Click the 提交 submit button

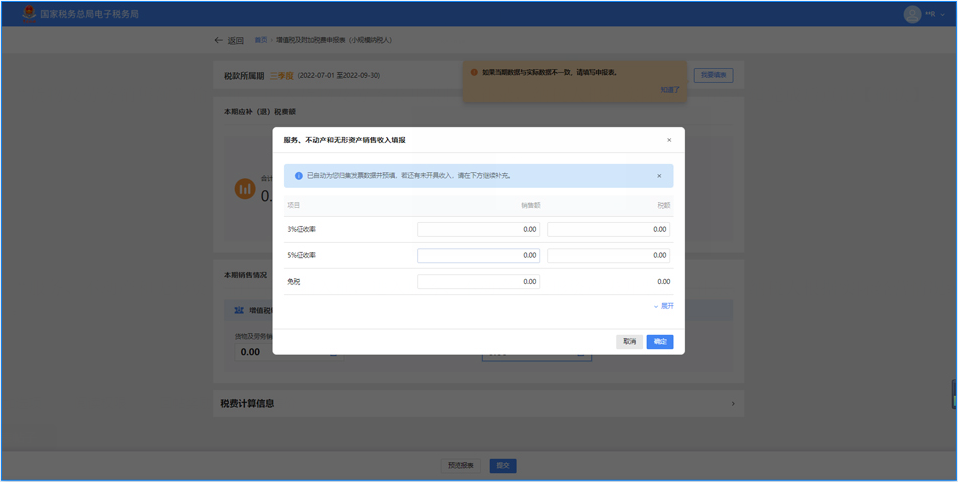point(502,465)
